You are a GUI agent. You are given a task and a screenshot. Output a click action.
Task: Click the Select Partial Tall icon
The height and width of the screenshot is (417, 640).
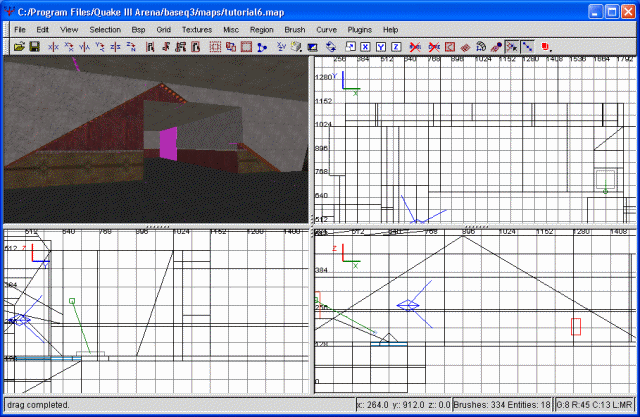[181, 47]
